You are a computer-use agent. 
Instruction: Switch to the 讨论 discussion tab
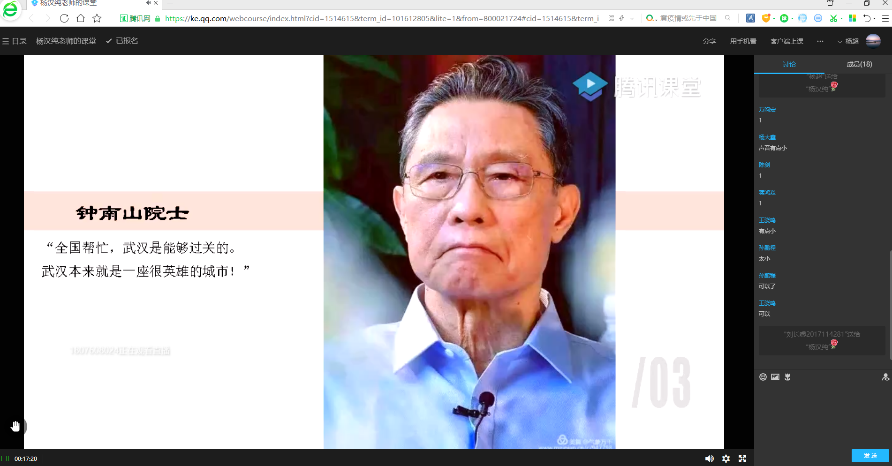coord(789,64)
